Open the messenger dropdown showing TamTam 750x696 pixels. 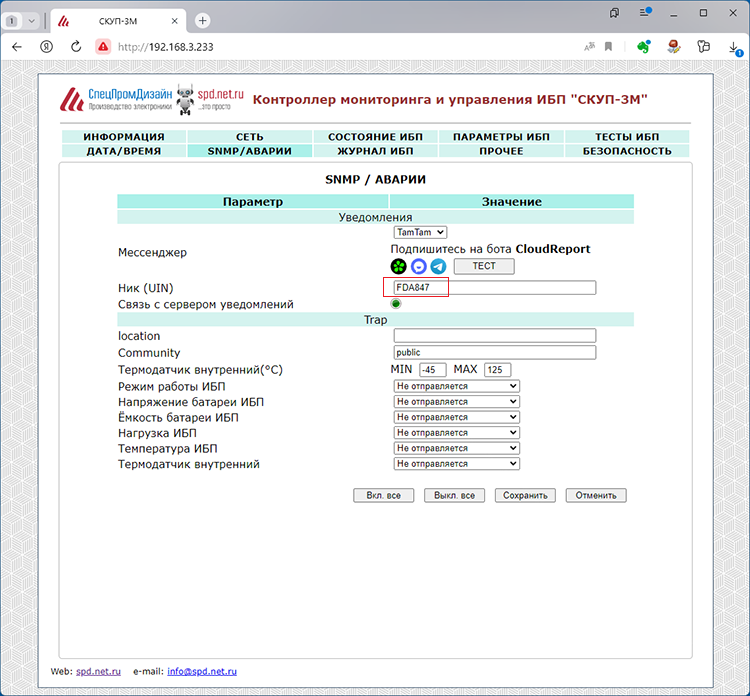[420, 232]
